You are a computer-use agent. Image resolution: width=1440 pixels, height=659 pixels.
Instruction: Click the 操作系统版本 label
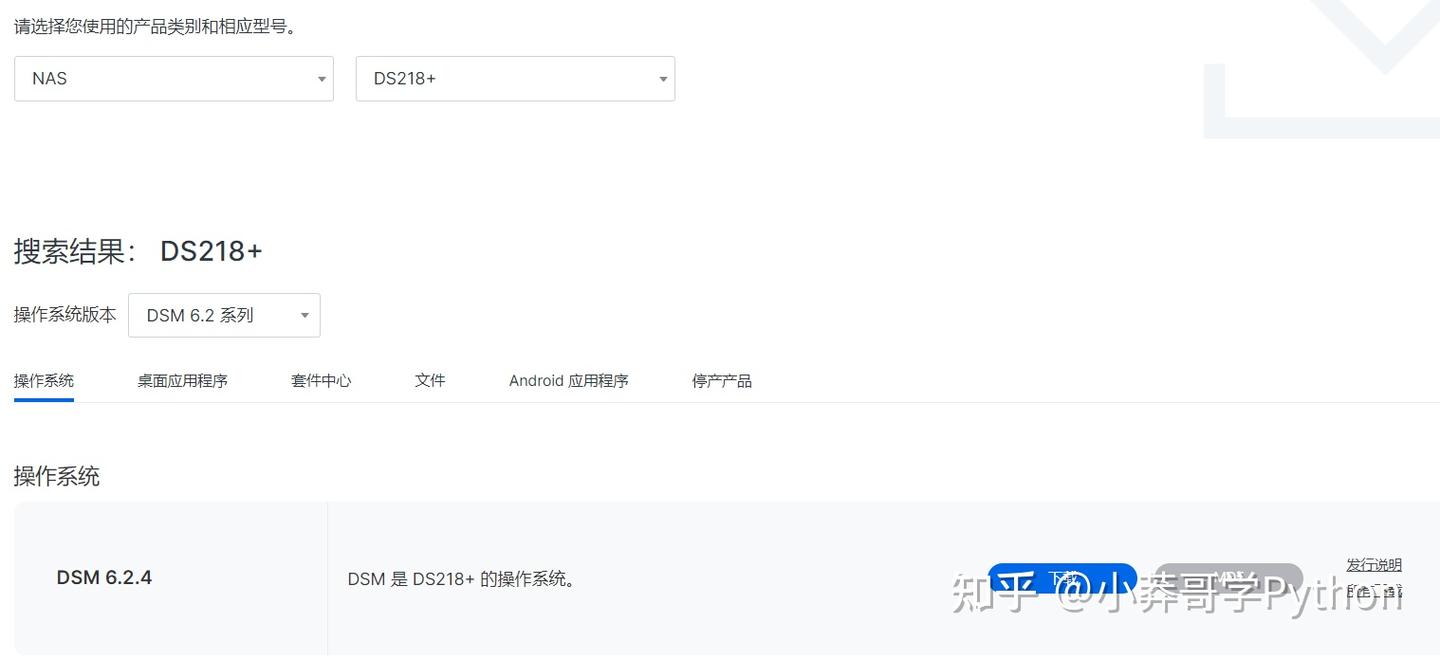pos(64,314)
